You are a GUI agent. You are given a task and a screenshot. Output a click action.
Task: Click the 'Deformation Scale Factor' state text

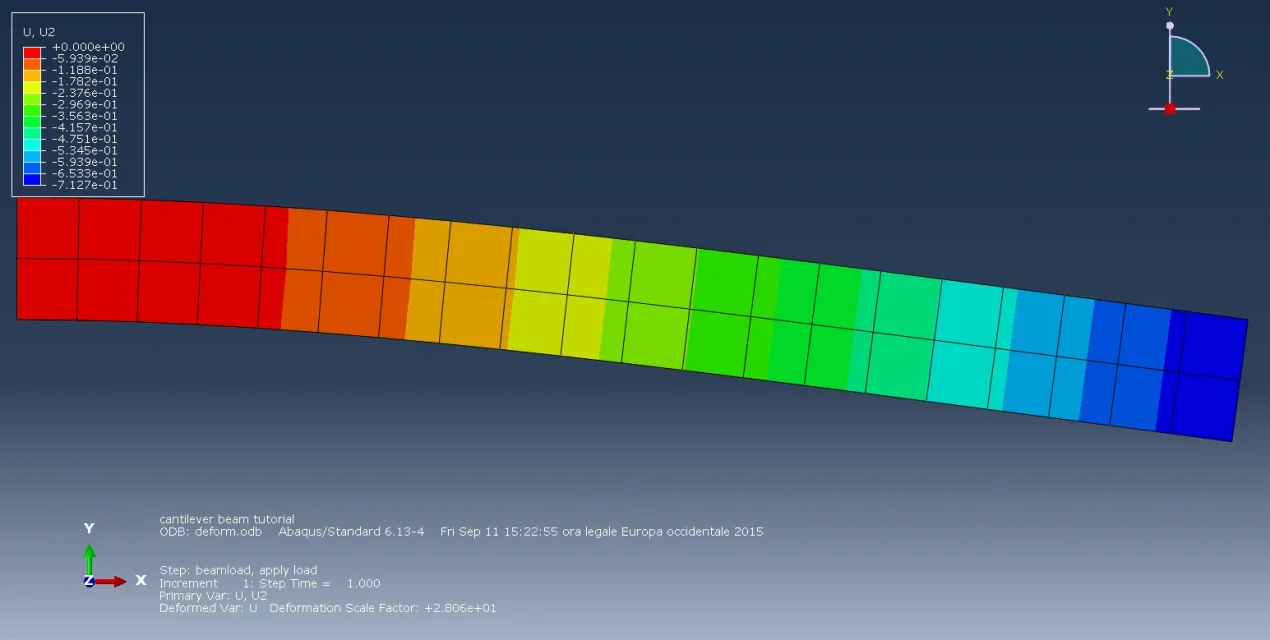point(382,608)
